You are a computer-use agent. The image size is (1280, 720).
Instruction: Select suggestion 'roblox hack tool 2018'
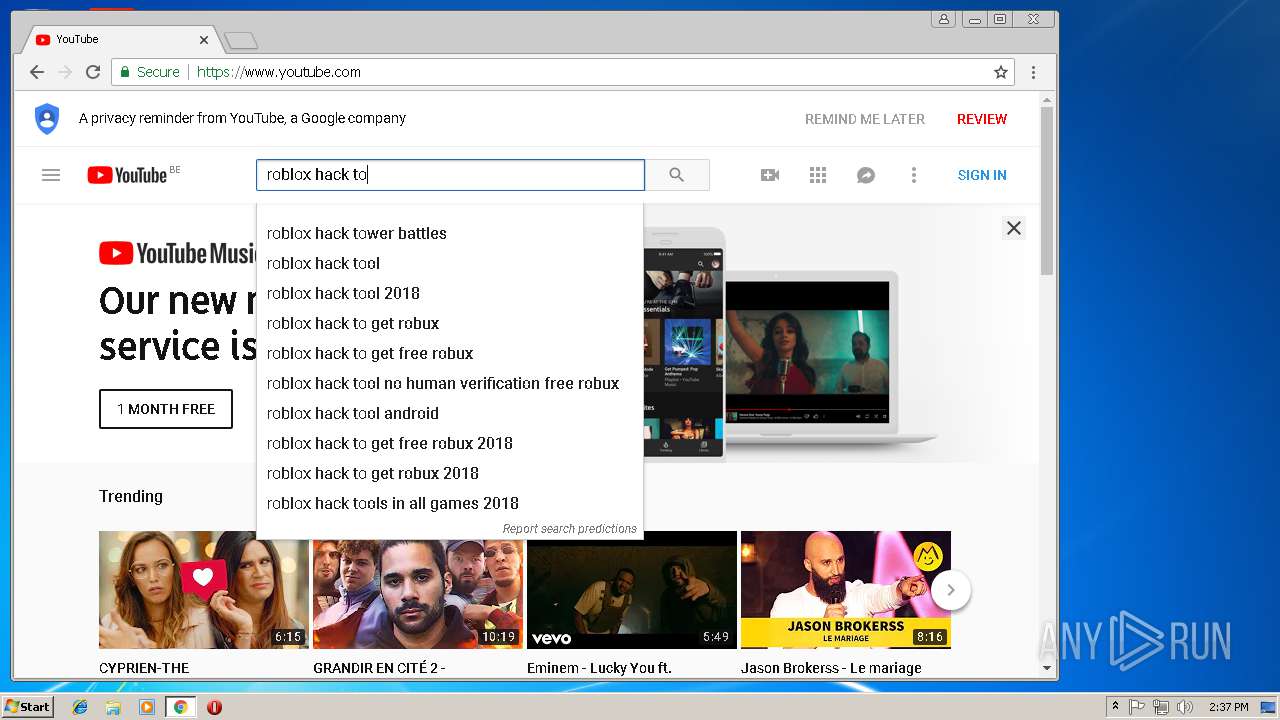450,293
